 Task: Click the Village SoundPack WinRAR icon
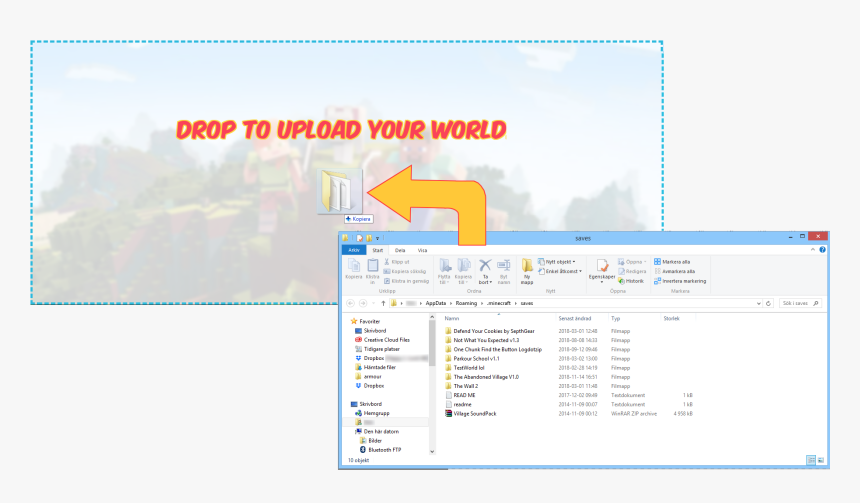coord(449,414)
